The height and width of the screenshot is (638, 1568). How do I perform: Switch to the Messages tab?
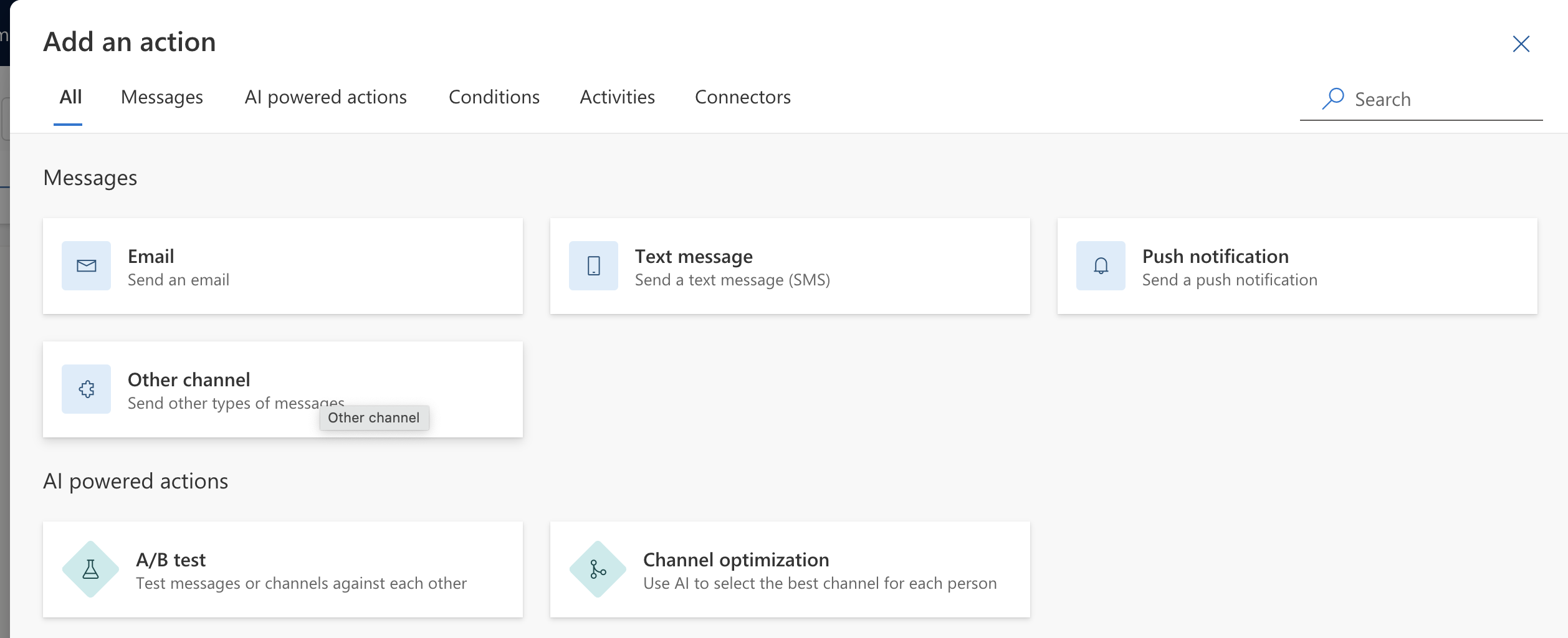(162, 97)
